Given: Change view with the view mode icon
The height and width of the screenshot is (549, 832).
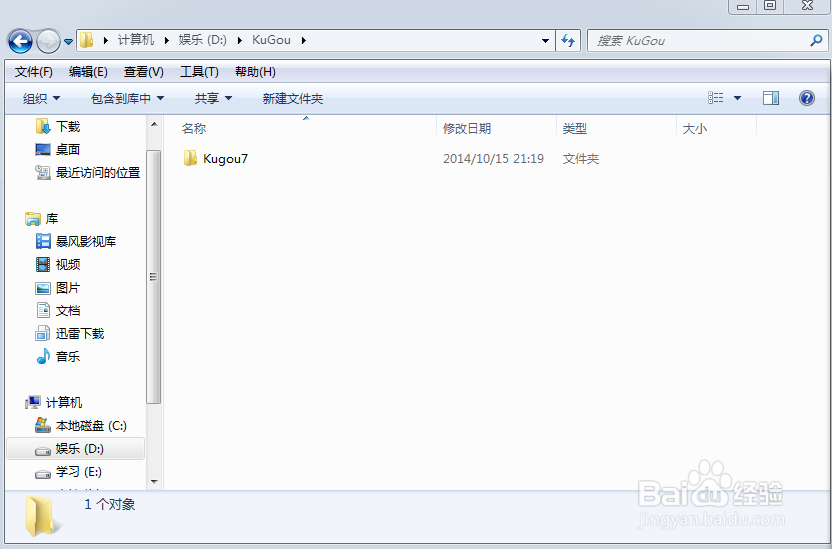Looking at the screenshot, I should click(716, 98).
